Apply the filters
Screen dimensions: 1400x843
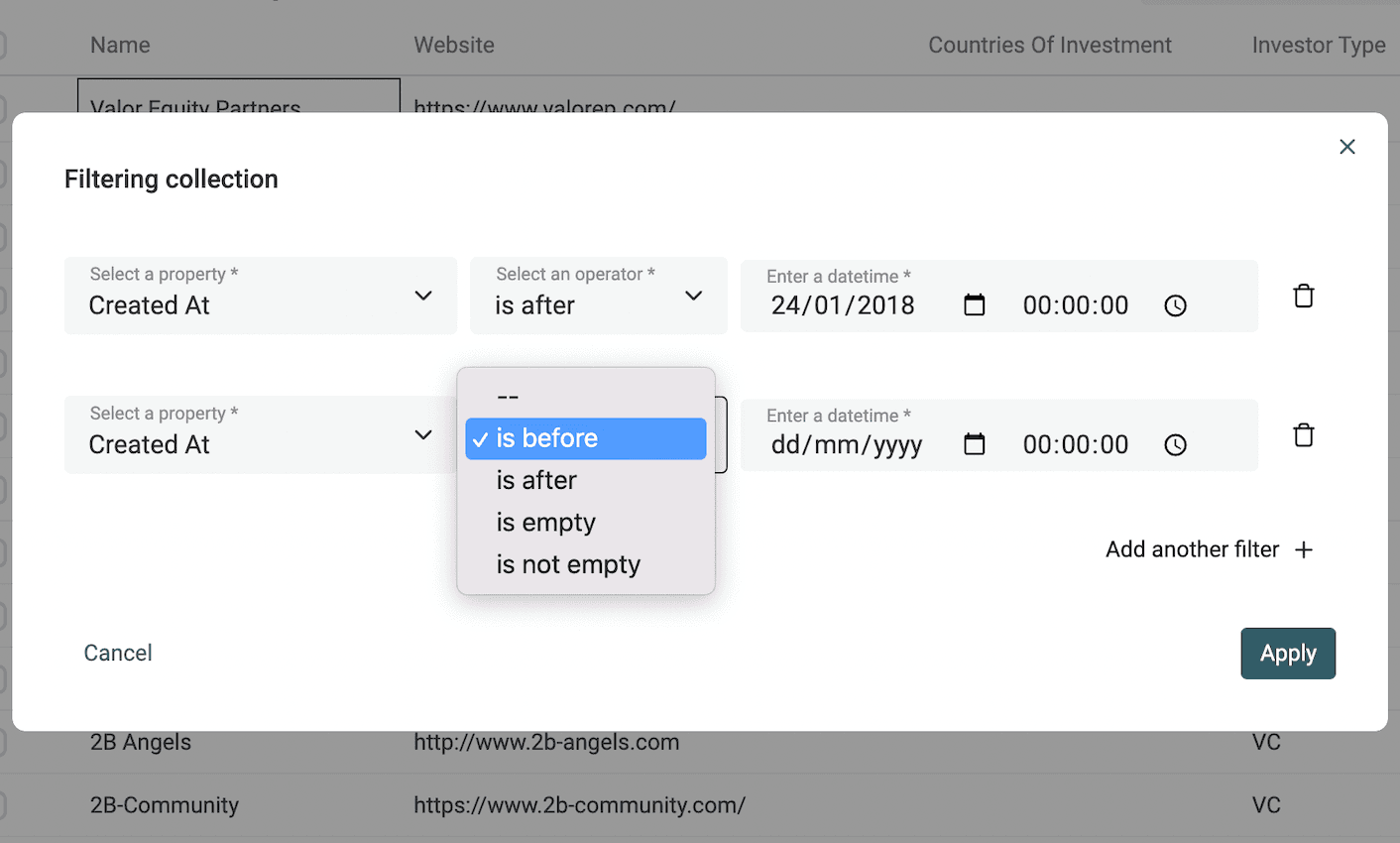[x=1287, y=654]
